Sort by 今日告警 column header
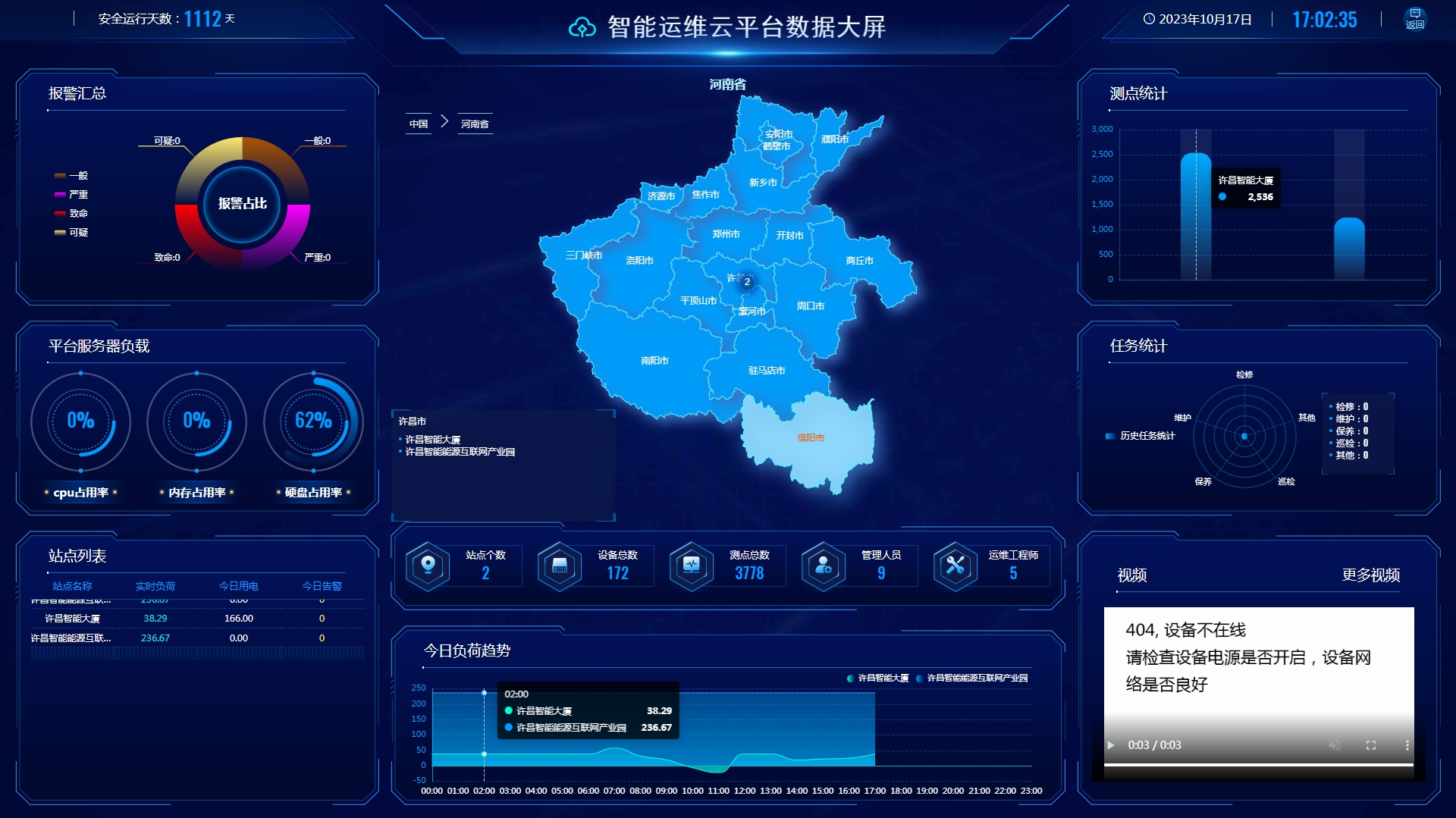Viewport: 1456px width, 818px height. pos(322,586)
